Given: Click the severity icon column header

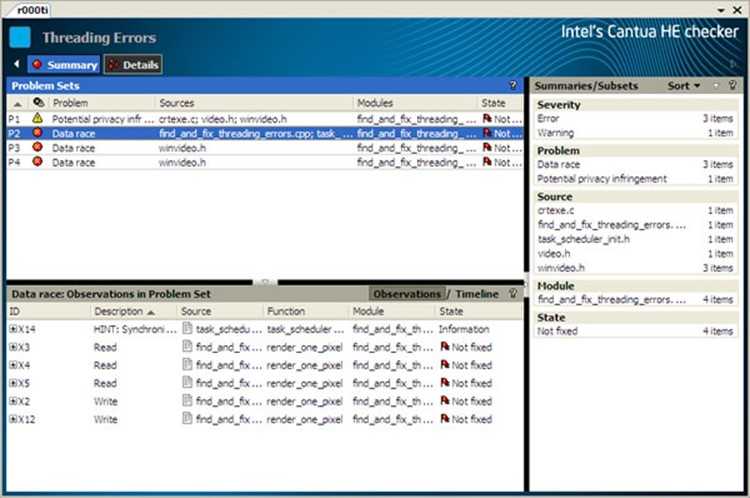Looking at the screenshot, I should point(39,102).
